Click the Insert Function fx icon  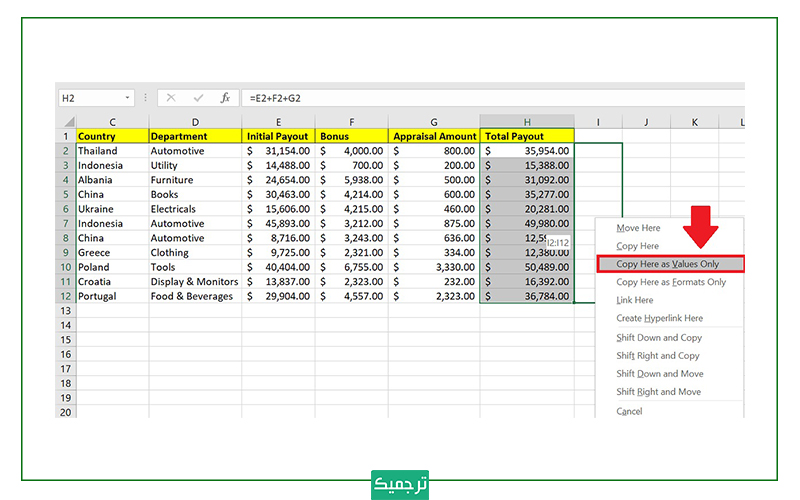[x=226, y=98]
